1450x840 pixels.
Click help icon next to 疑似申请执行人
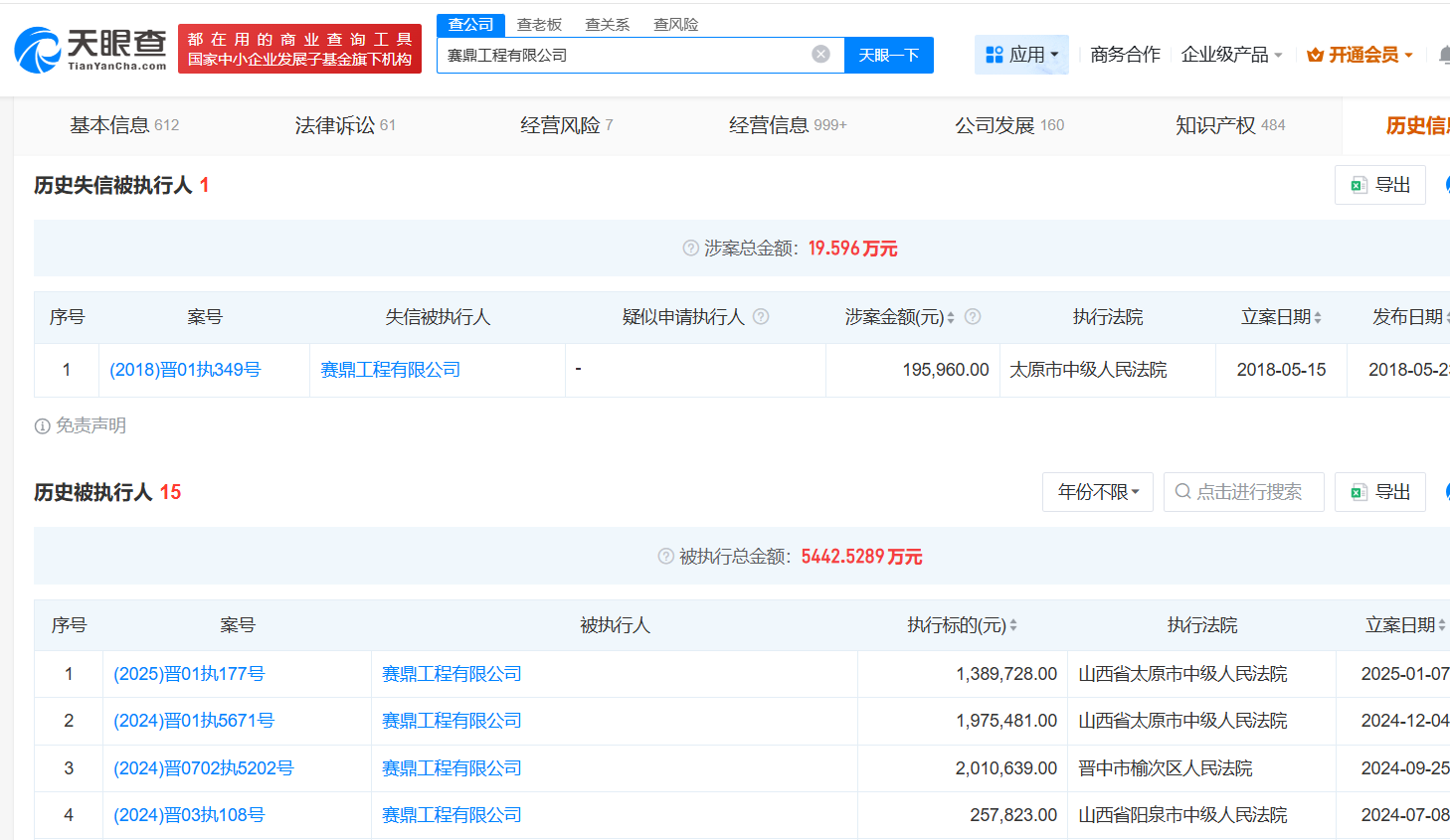(761, 317)
